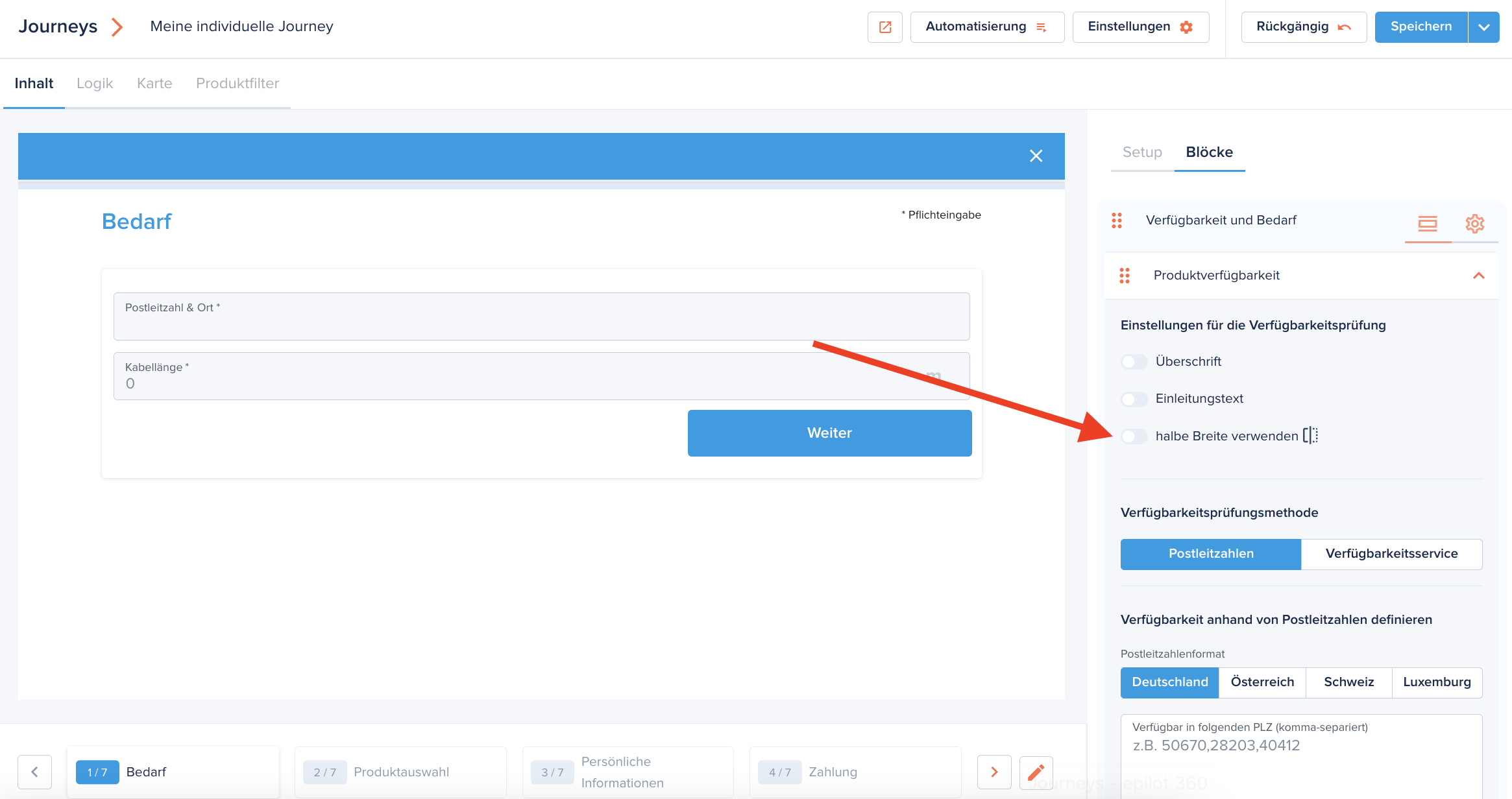Open the Produktfilter tab

238,84
